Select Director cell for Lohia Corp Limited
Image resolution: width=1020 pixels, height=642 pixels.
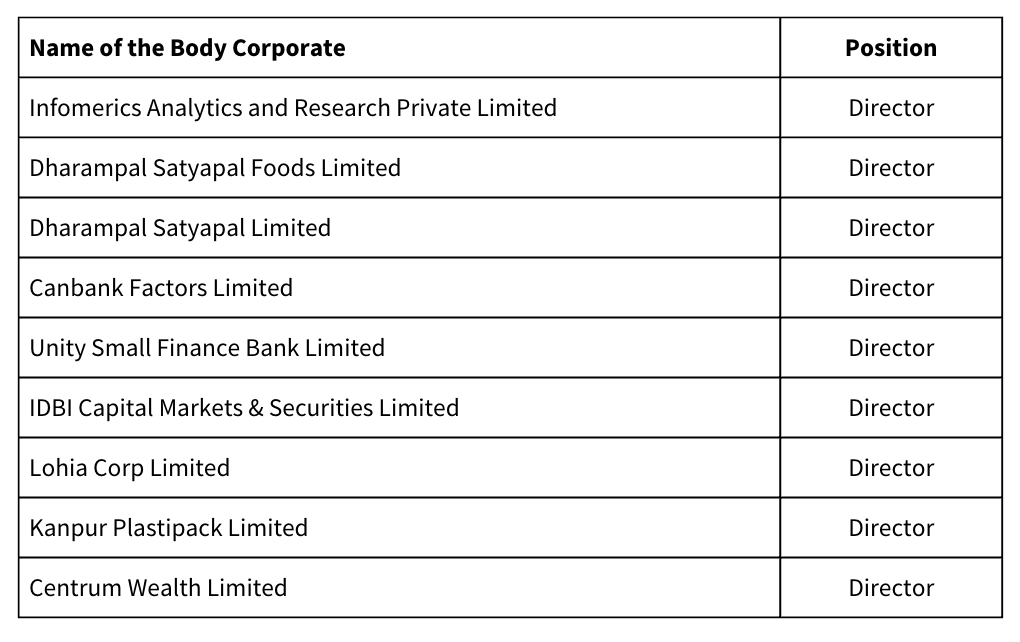pos(891,468)
